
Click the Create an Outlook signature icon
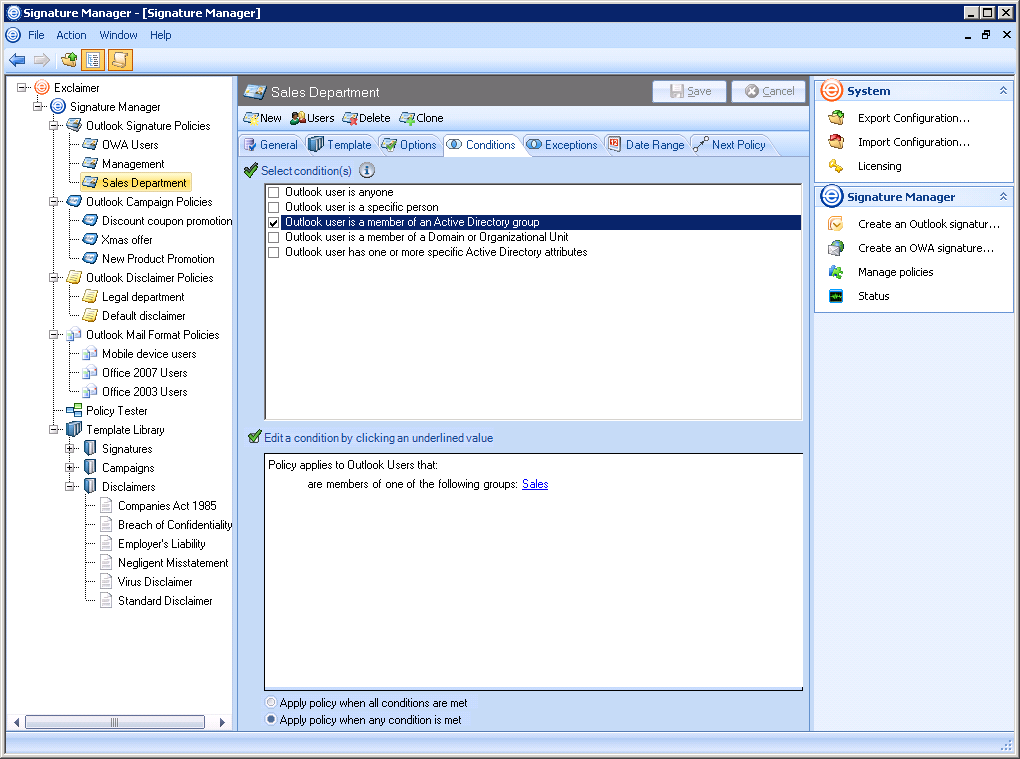[836, 224]
